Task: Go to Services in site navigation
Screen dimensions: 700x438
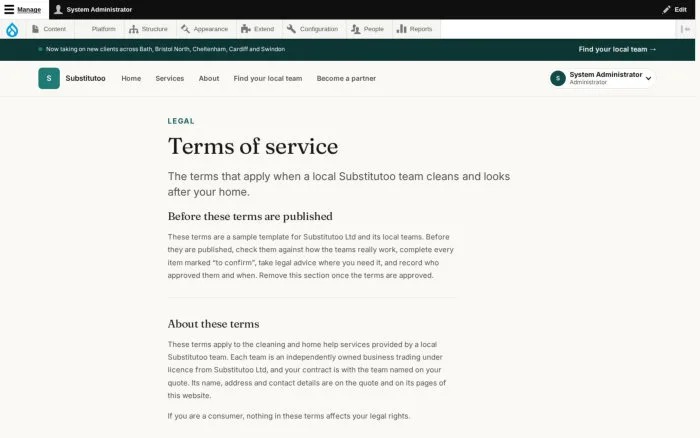Action: (x=170, y=79)
